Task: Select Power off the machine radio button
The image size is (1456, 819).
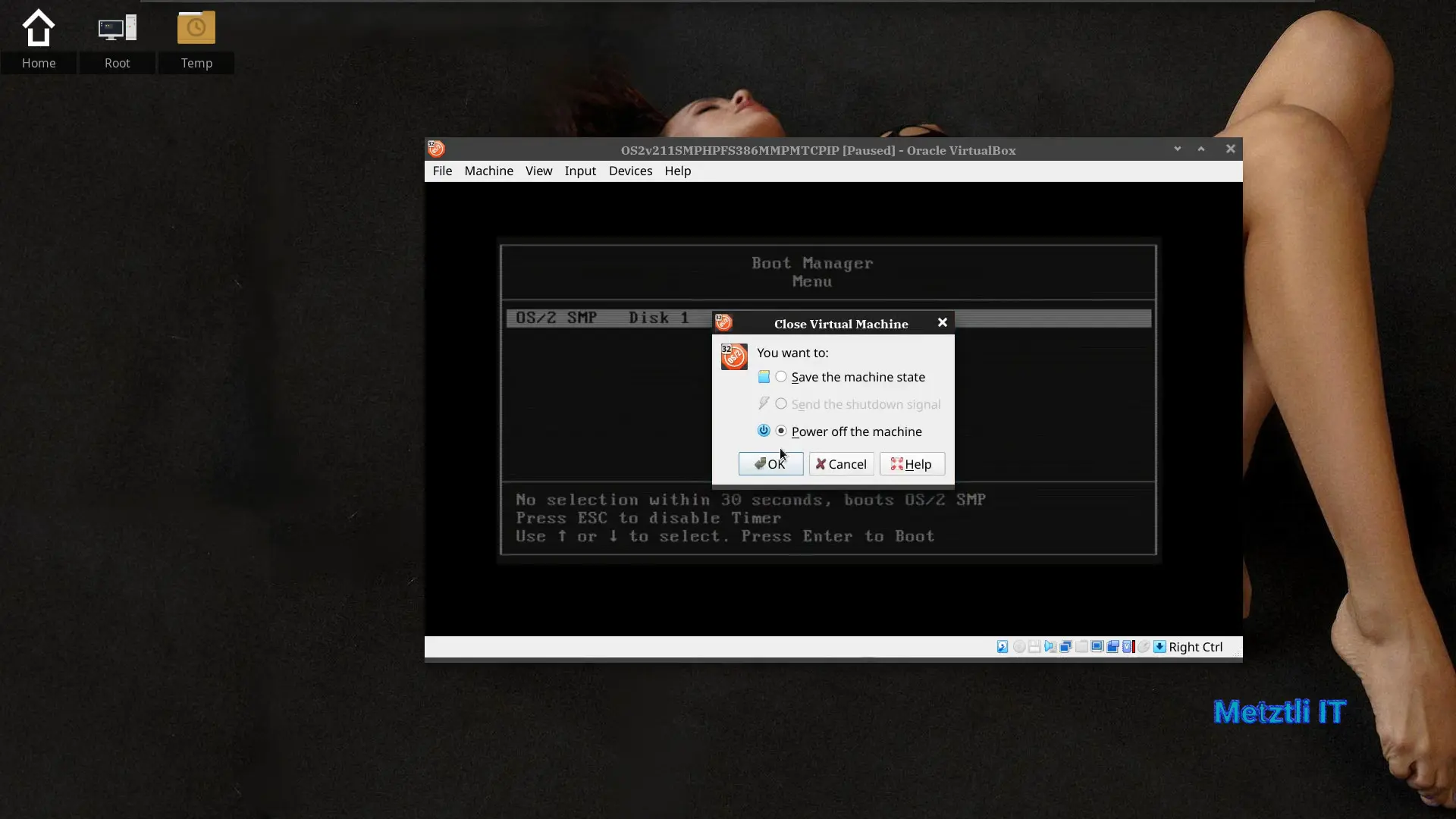Action: 781,431
